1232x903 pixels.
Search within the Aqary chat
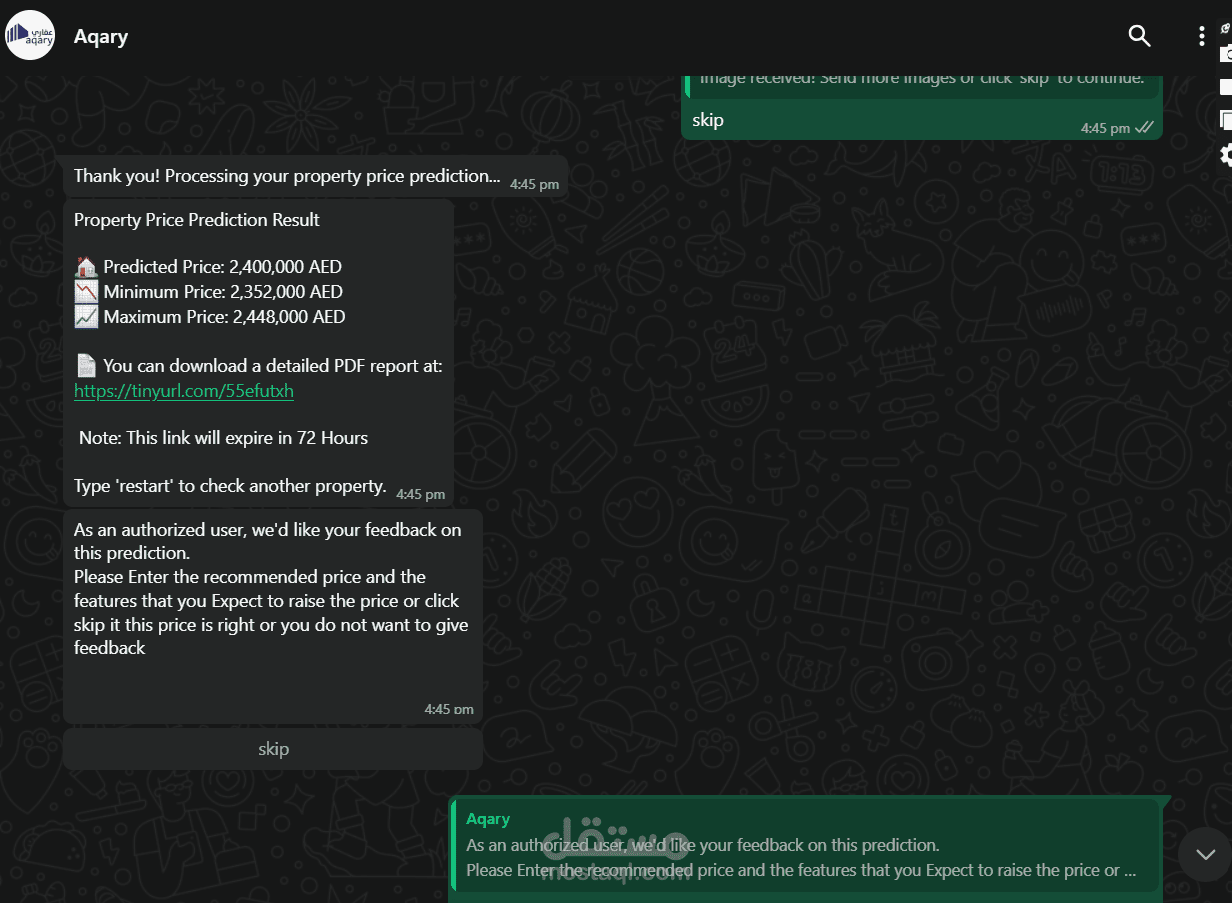[1139, 36]
